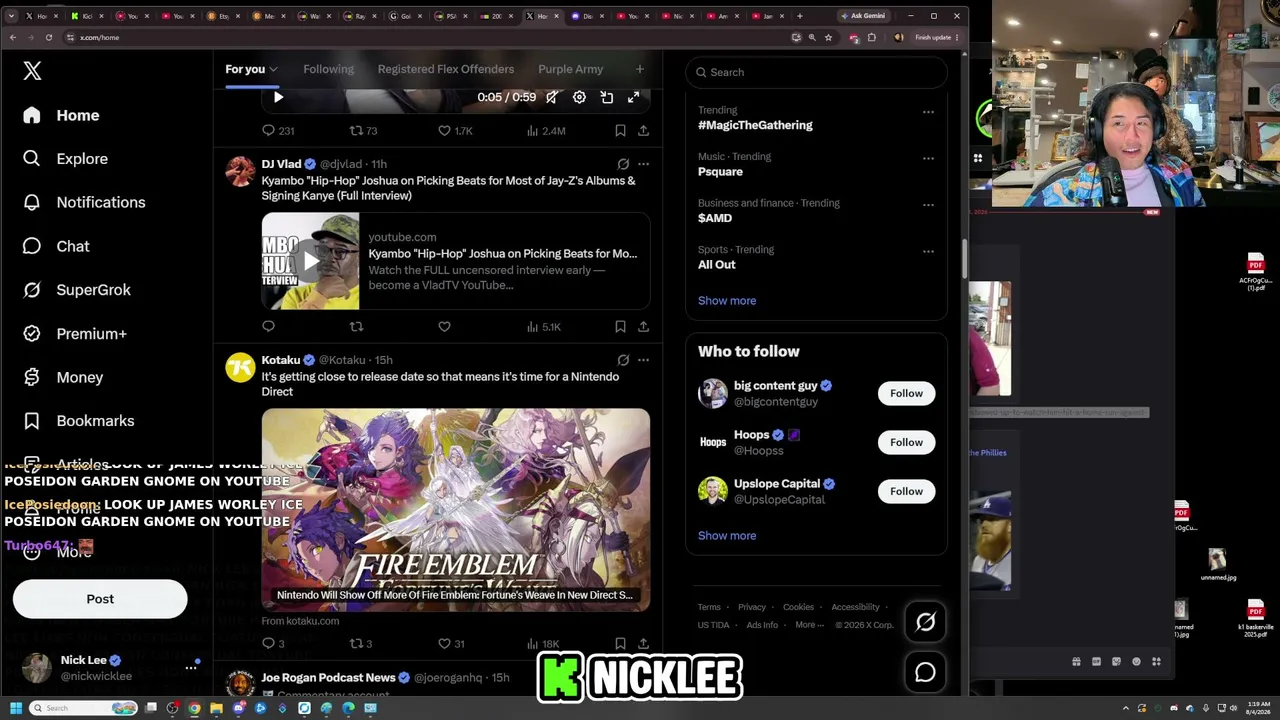Open options for All Out trend
Viewport: 1280px width, 720px height.
928,251
